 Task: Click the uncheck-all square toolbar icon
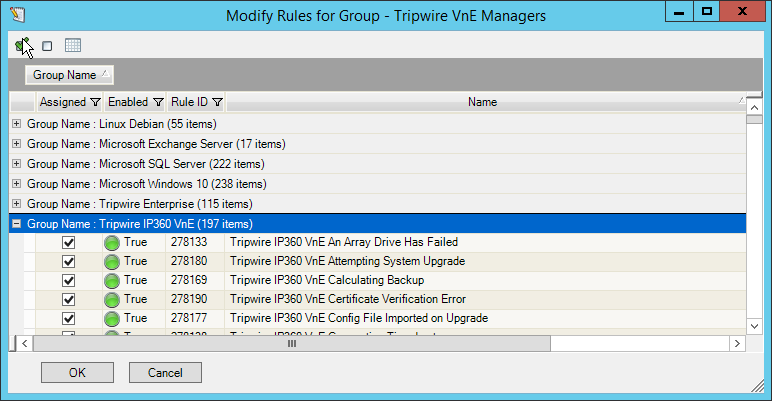click(47, 46)
